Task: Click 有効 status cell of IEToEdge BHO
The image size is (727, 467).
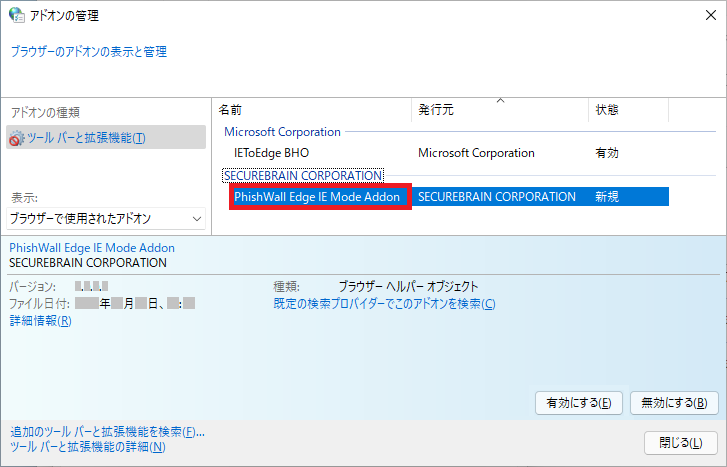Action: [607, 153]
